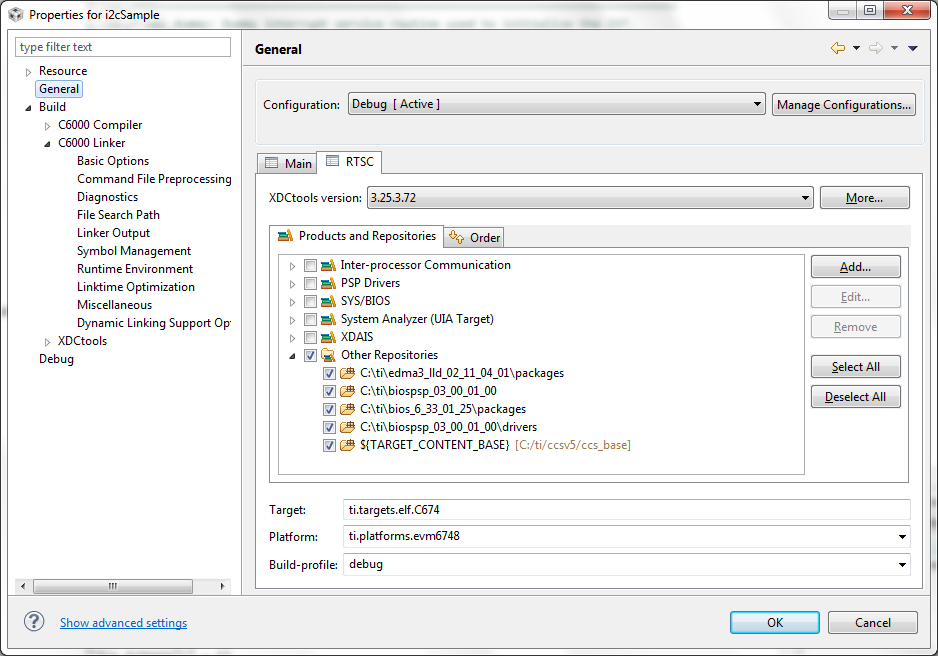This screenshot has height=656, width=938.
Task: Click the type filter text field
Action: [123, 47]
